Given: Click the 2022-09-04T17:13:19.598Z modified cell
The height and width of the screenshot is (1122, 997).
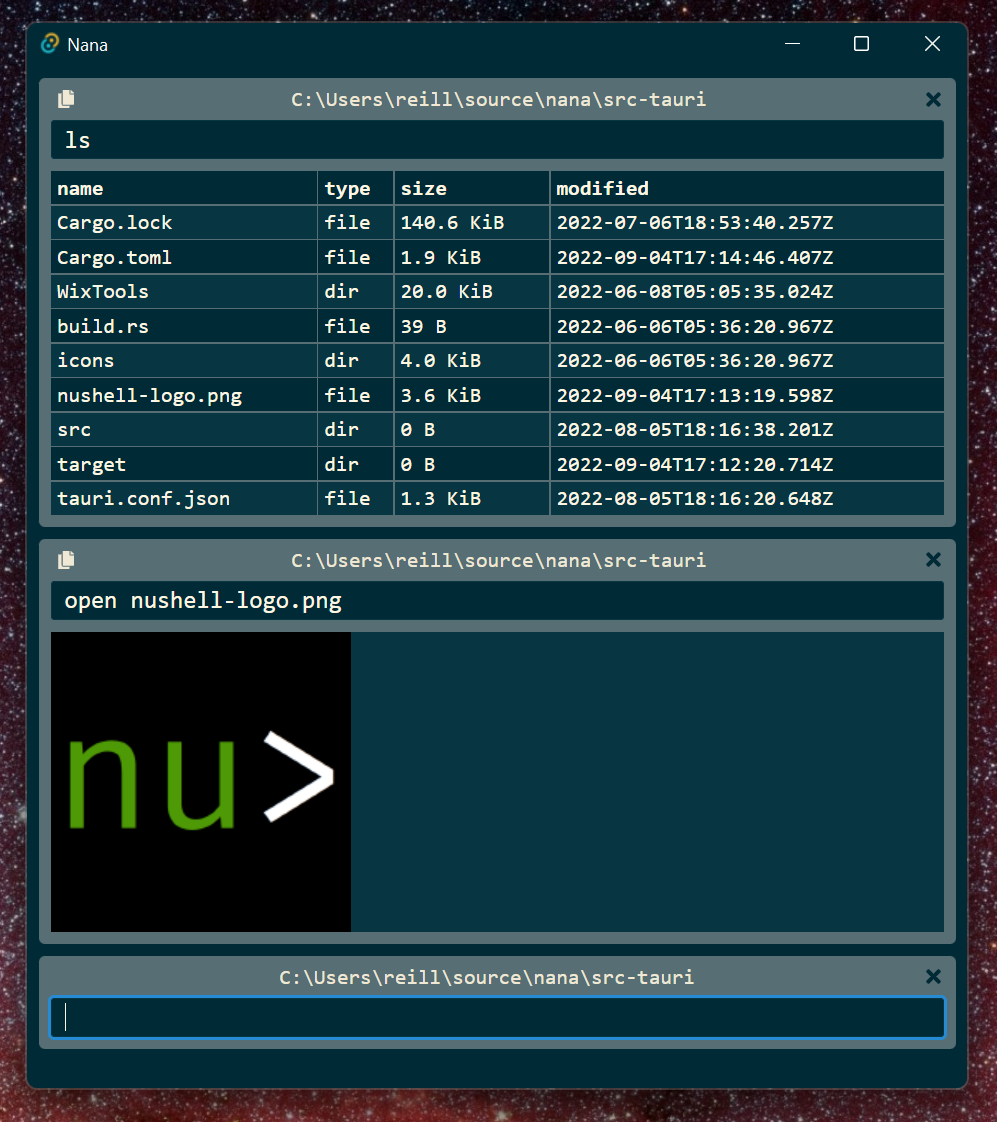Looking at the screenshot, I should [747, 395].
